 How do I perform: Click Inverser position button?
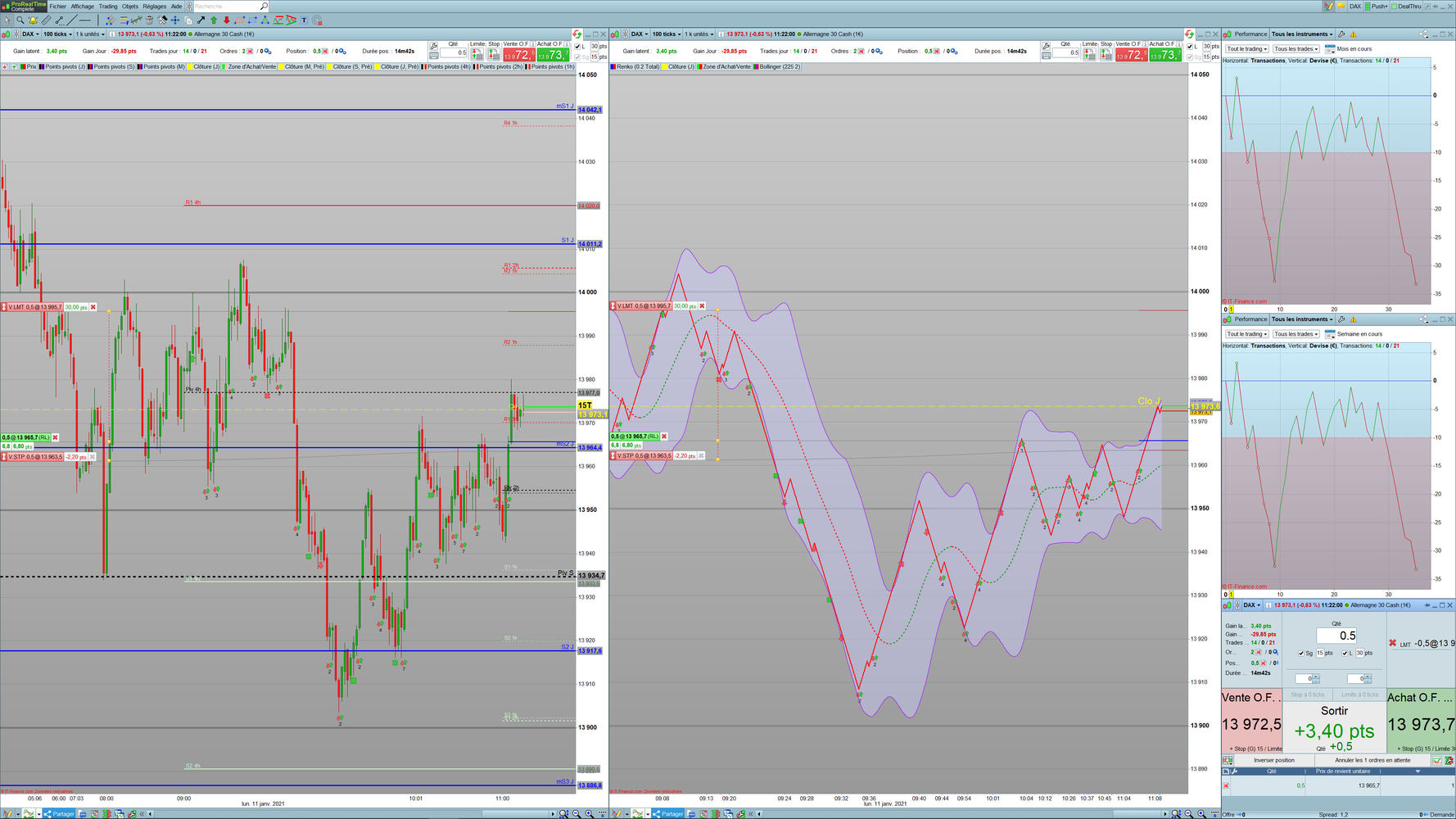coord(1274,760)
